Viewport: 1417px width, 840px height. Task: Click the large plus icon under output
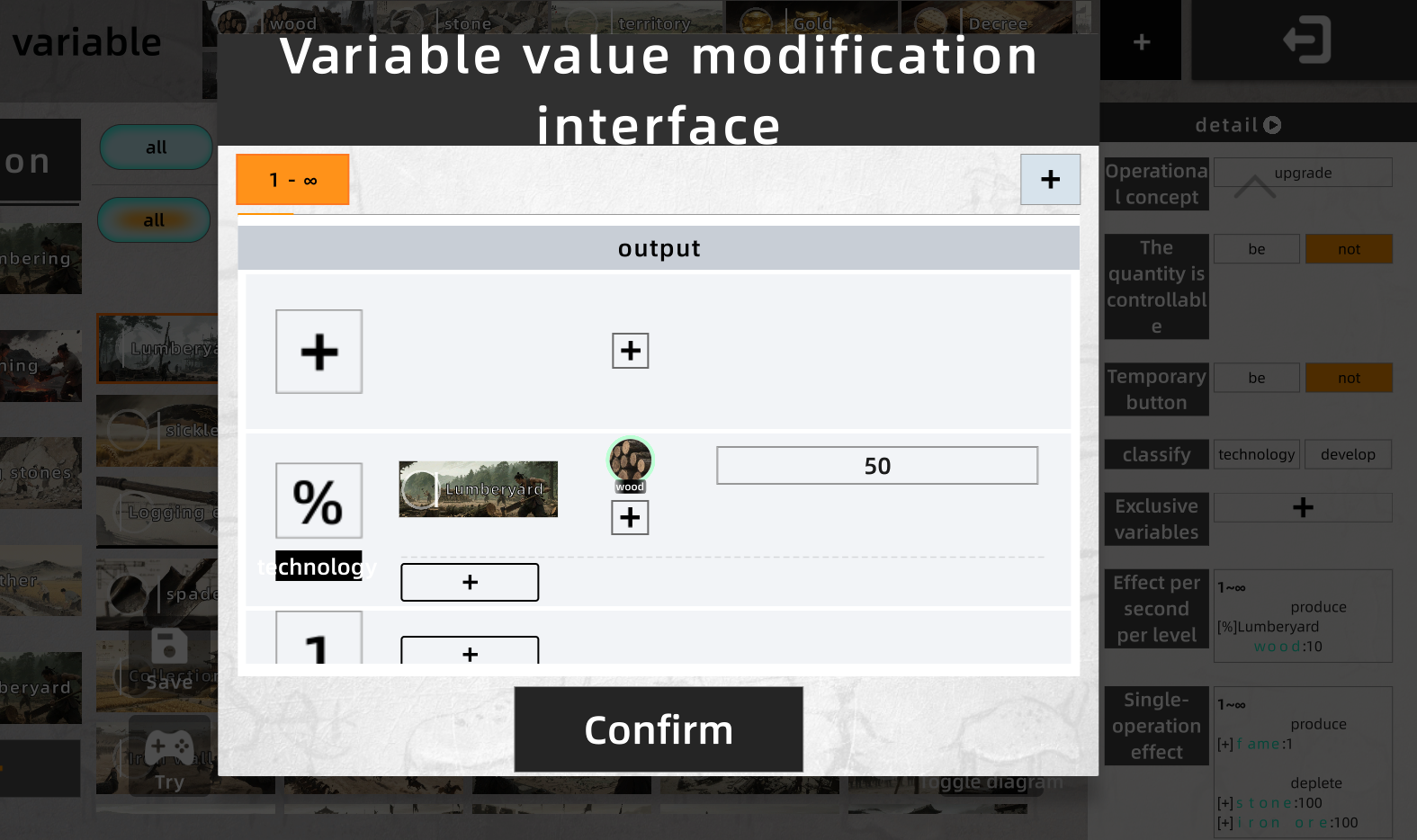pos(318,352)
